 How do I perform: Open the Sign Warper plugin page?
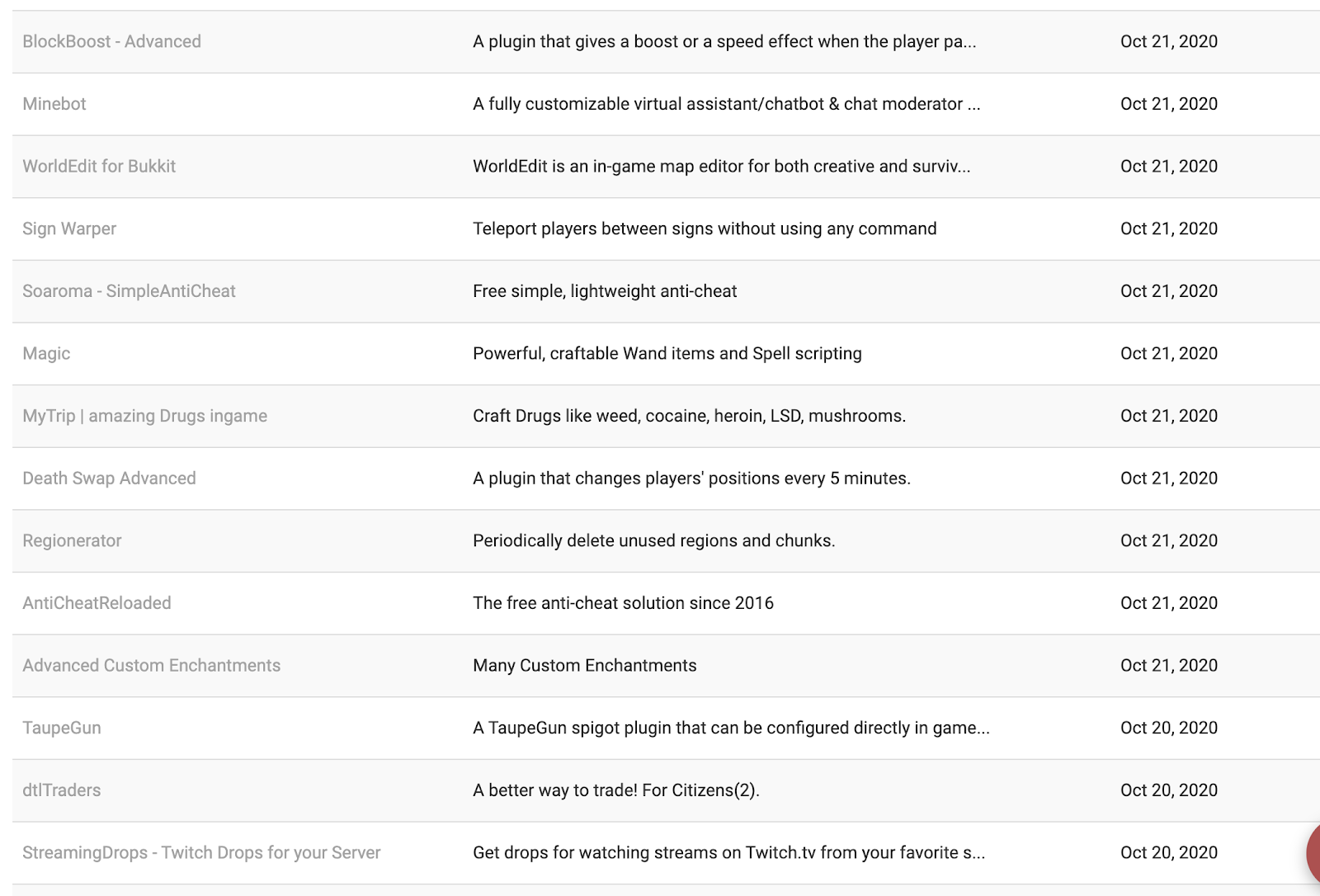tap(69, 229)
